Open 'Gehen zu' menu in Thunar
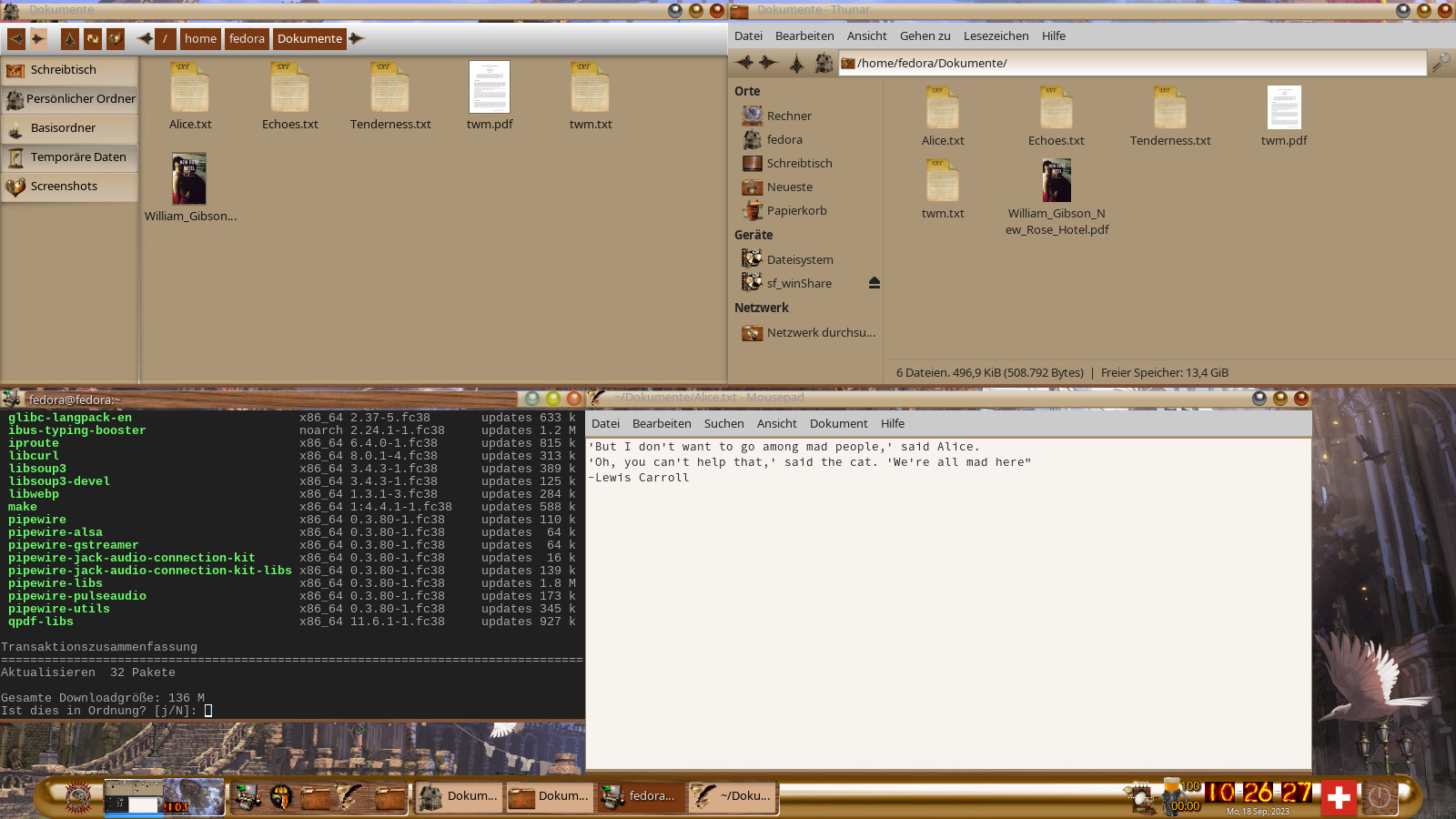Viewport: 1456px width, 819px height. point(925,36)
